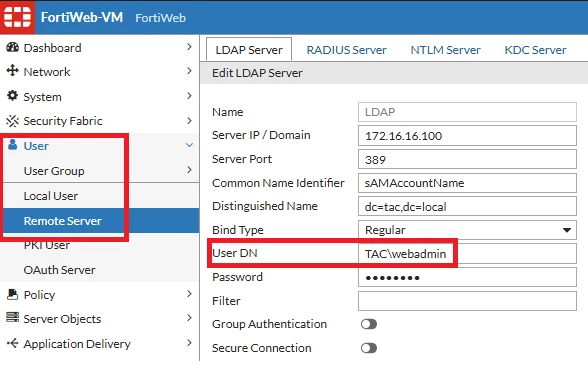588x369 pixels.
Task: Click the Server Objects stack icon
Action: pos(12,318)
